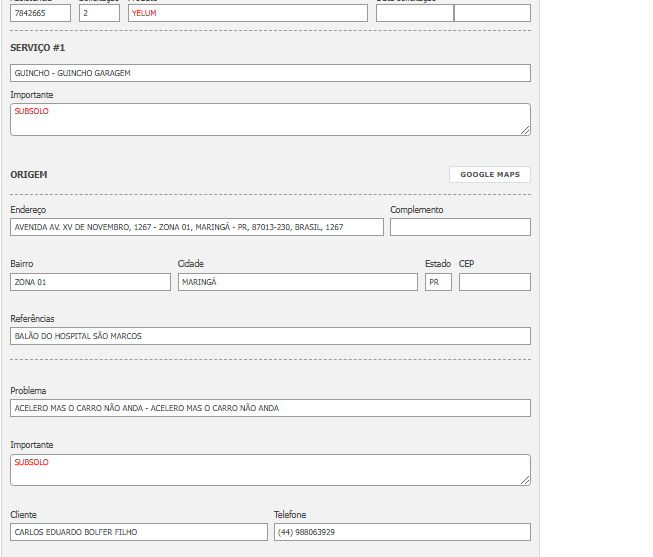653x557 pixels.
Task: Click the last empty field in top row
Action: pyautogui.click(x=492, y=13)
